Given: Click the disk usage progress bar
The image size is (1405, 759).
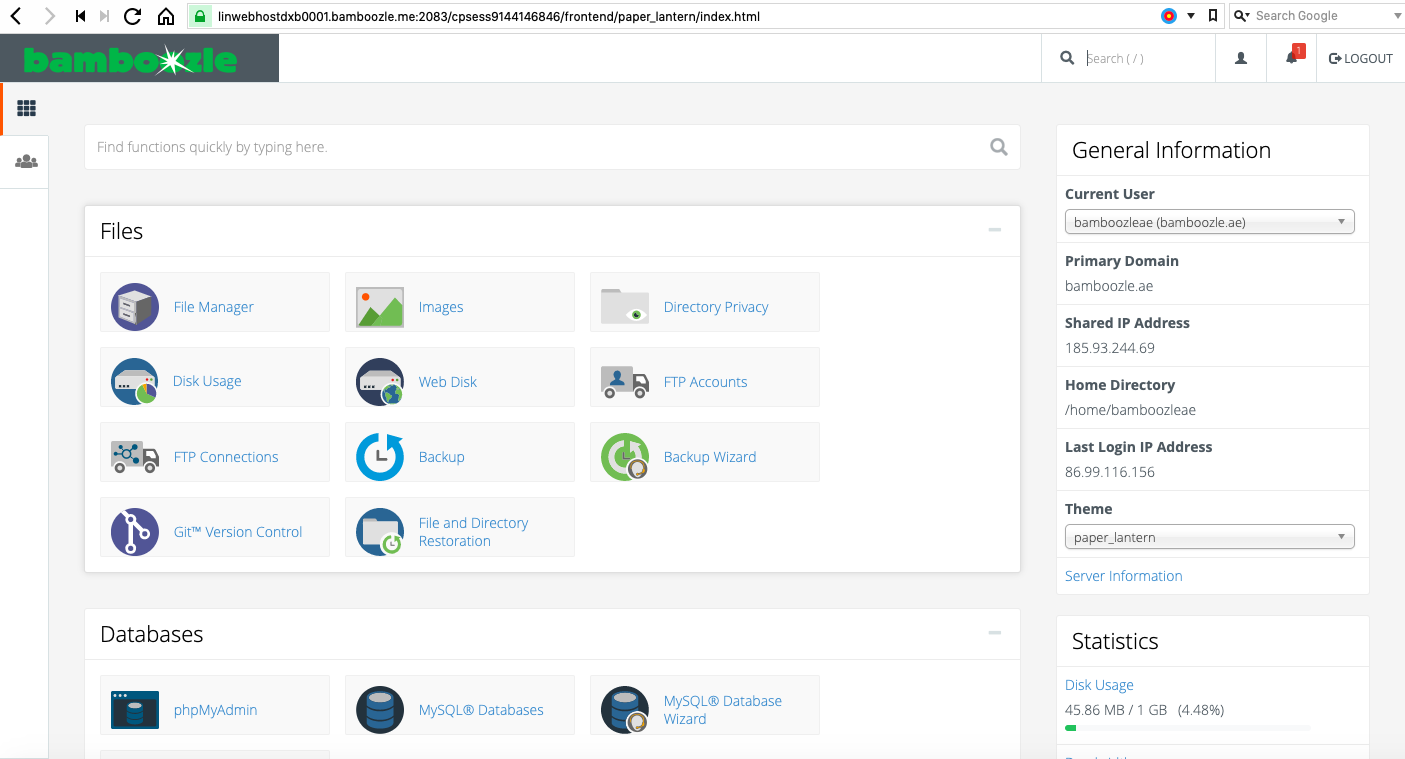Looking at the screenshot, I should coord(1187,728).
